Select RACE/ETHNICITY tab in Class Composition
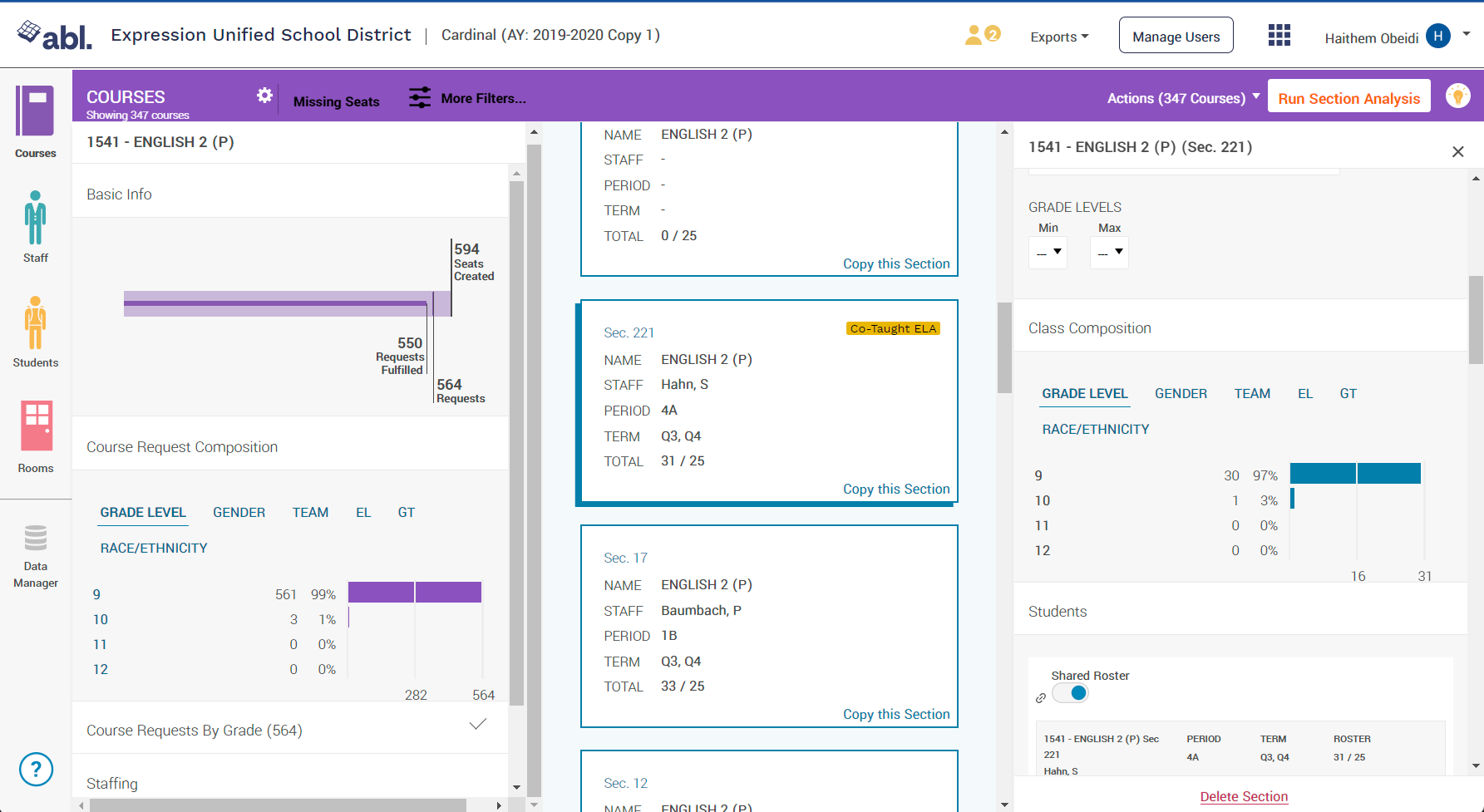This screenshot has height=812, width=1484. [x=1096, y=429]
